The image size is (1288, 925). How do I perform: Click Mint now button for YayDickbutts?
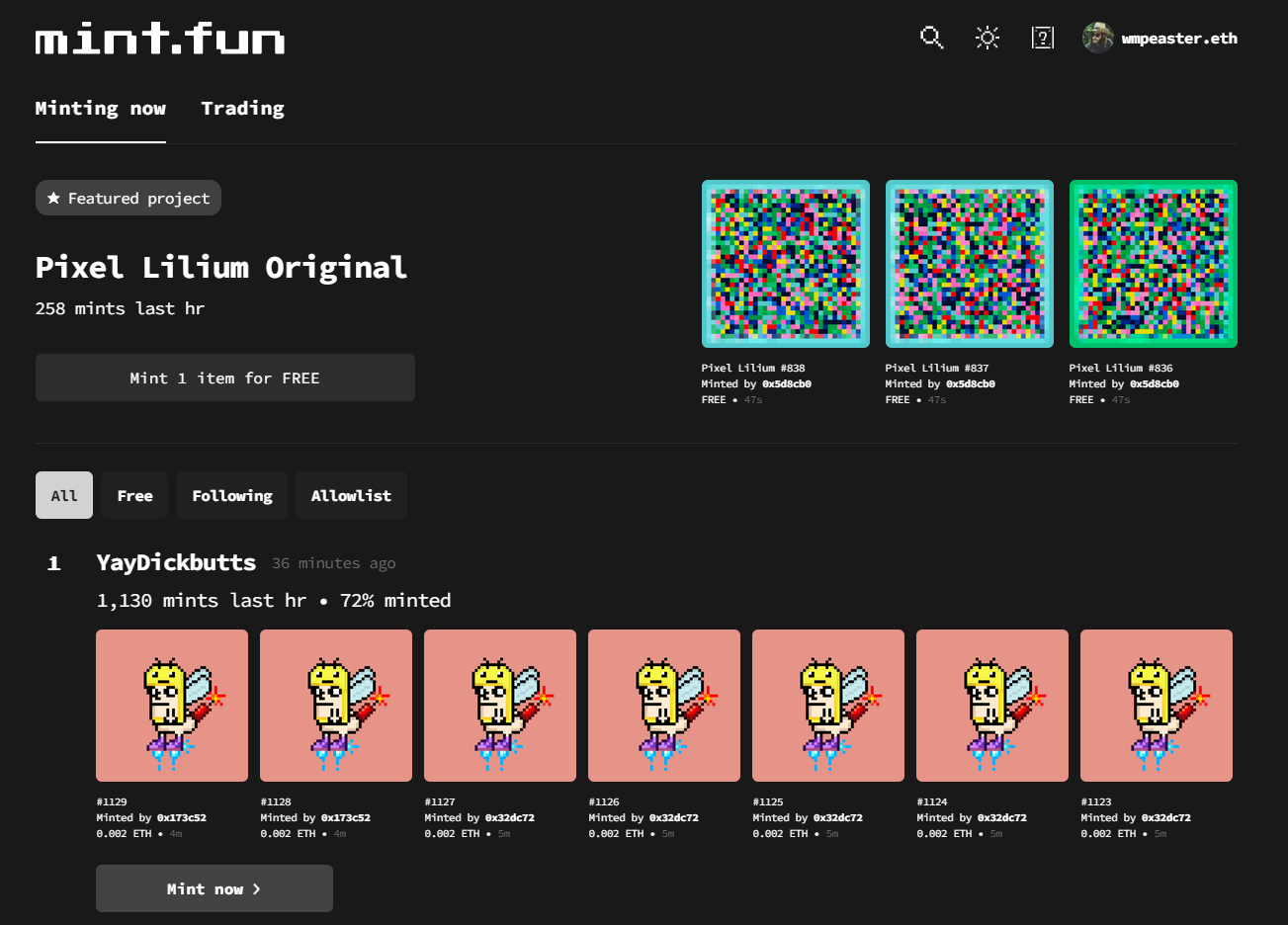coord(215,888)
